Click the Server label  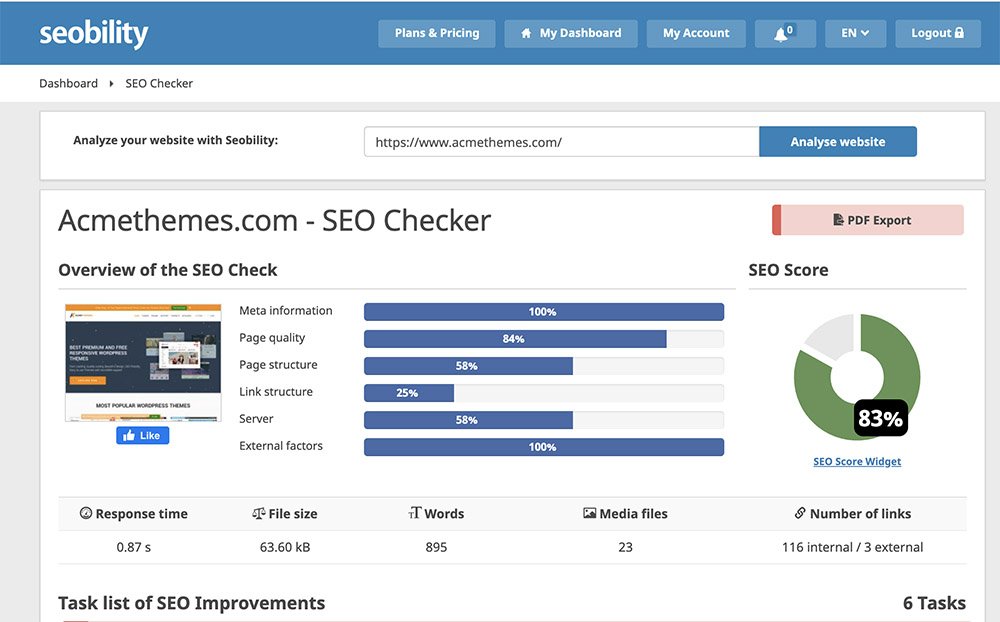point(256,419)
